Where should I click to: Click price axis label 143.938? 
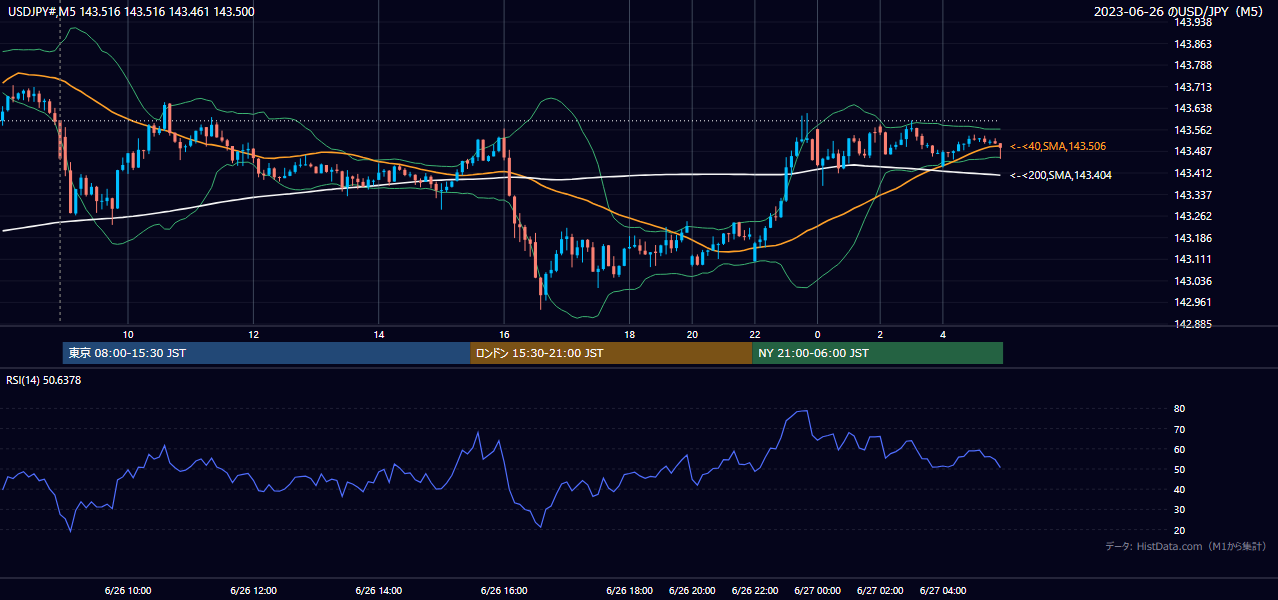tap(1195, 23)
